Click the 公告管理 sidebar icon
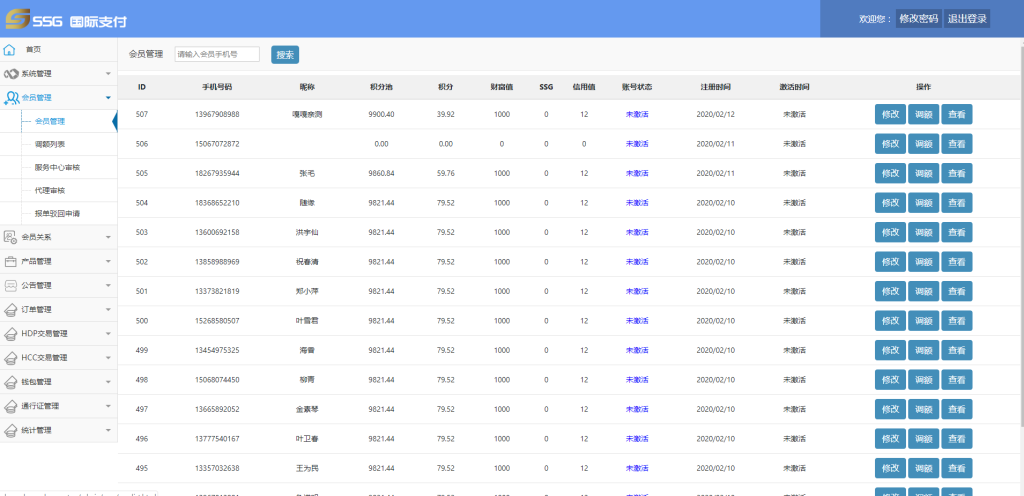This screenshot has height=496, width=1024. pos(11,286)
